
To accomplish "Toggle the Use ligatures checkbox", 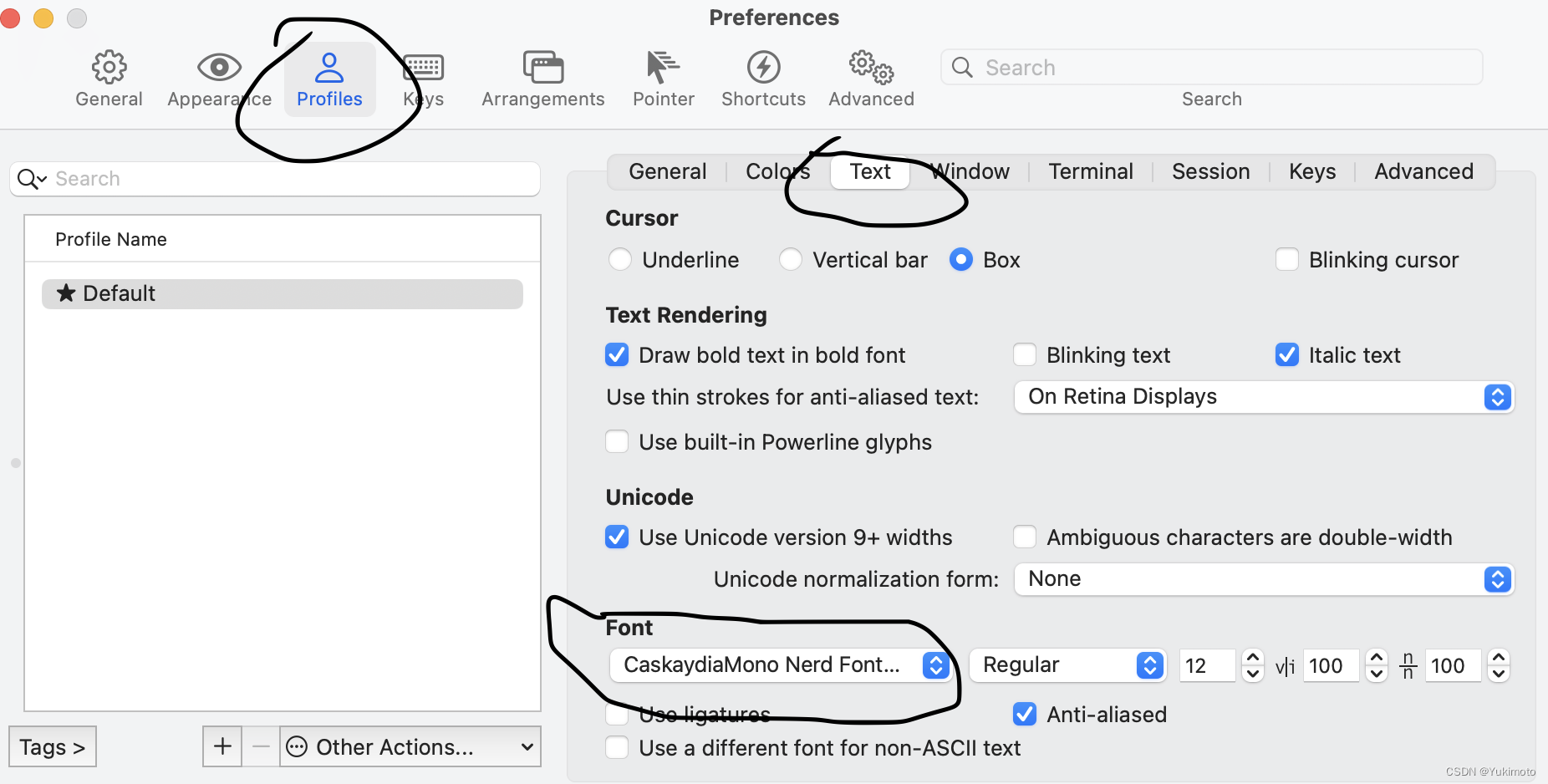I will click(x=617, y=714).
